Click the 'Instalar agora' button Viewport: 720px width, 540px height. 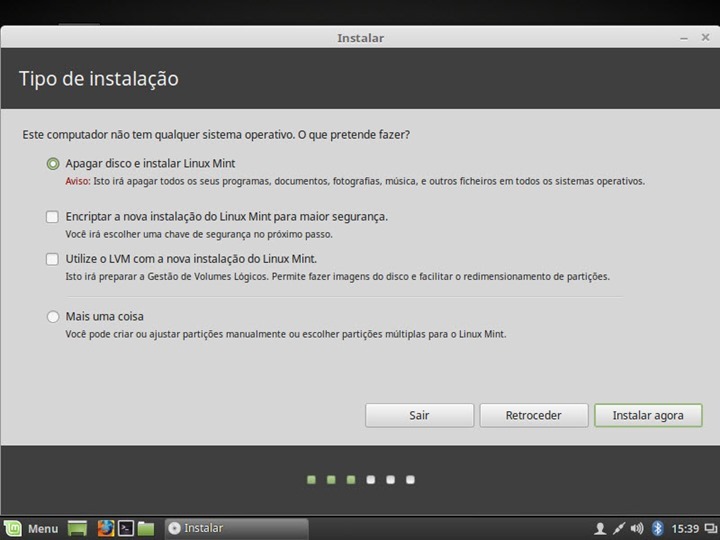(648, 415)
